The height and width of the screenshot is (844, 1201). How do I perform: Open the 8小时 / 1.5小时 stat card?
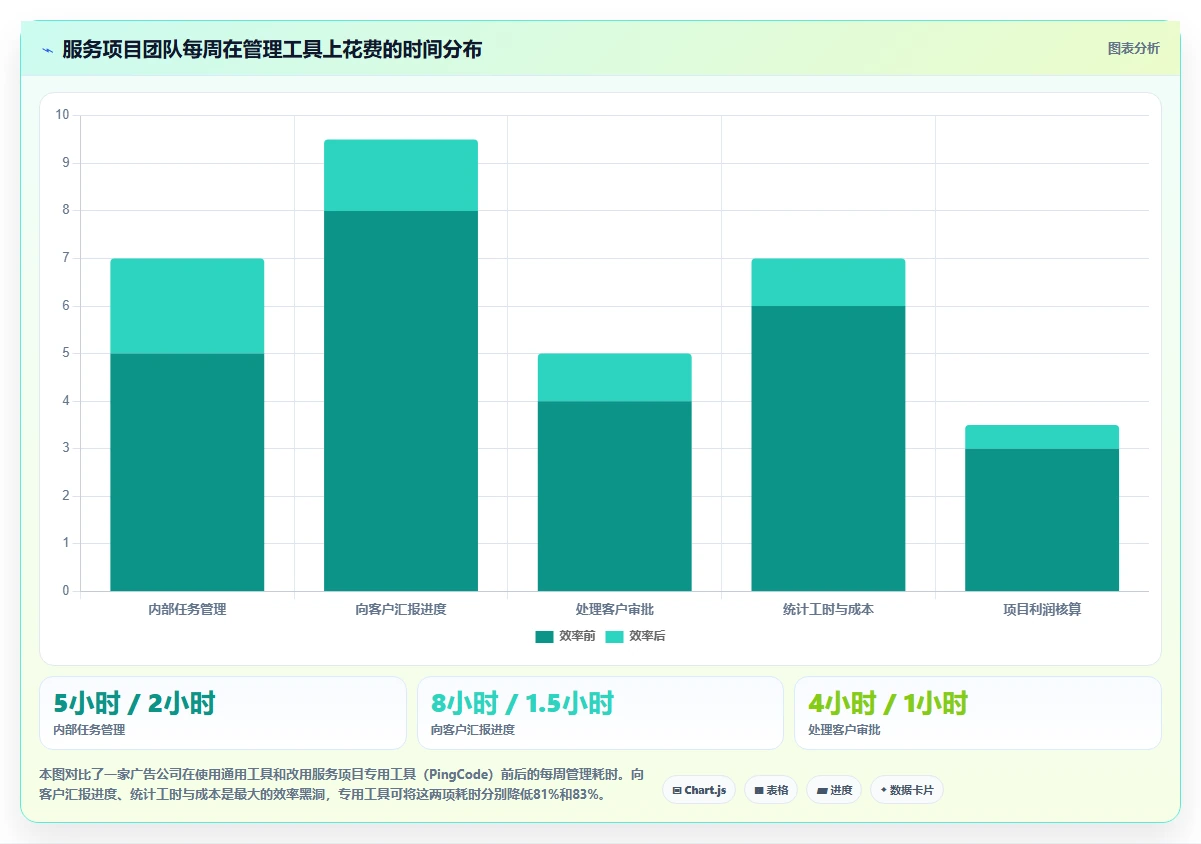click(600, 713)
